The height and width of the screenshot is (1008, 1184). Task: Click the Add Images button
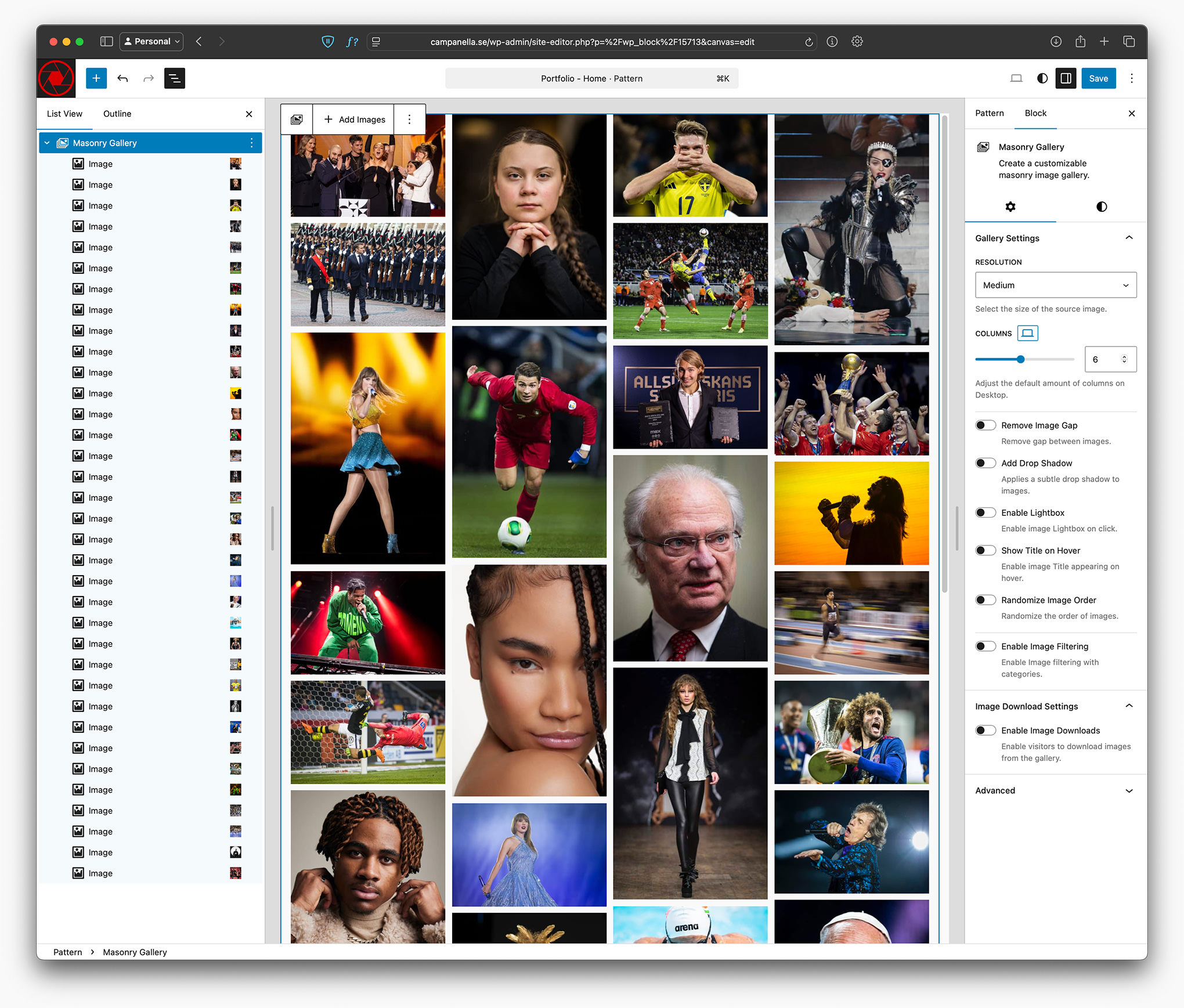click(354, 119)
